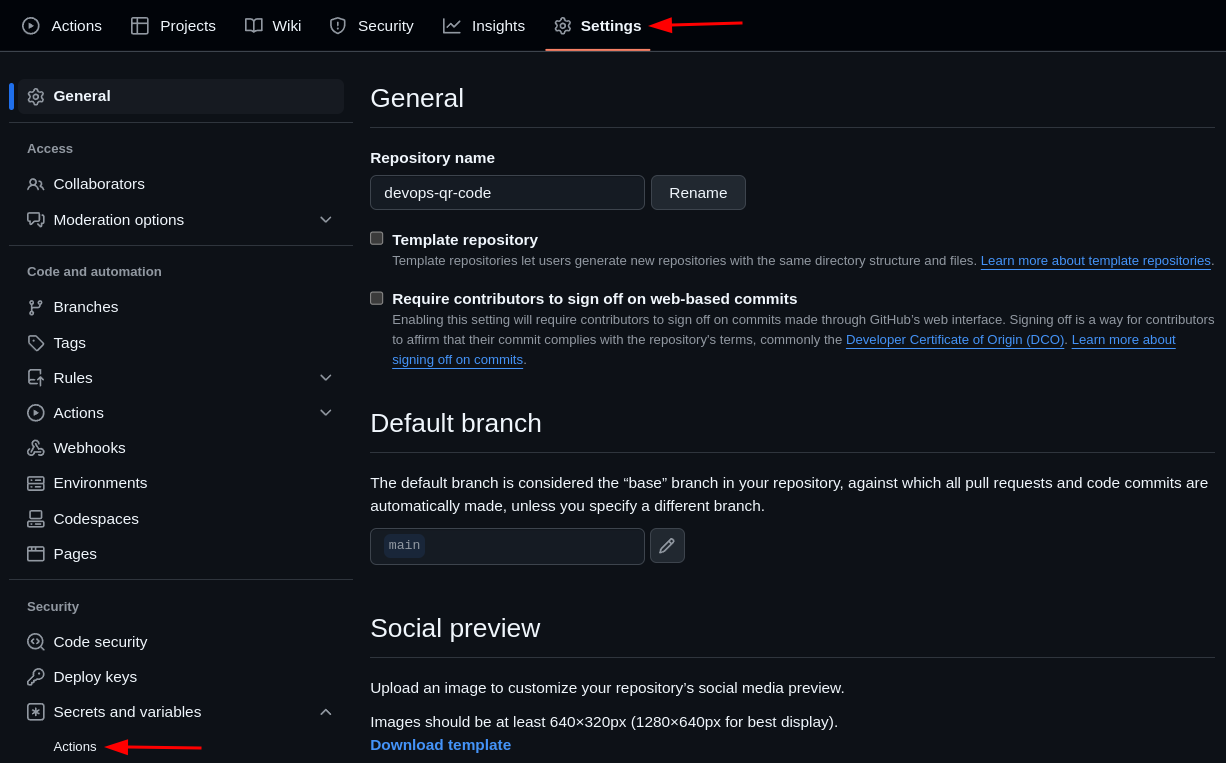1226x763 pixels.
Task: Open the Projects tab
Action: [x=173, y=26]
